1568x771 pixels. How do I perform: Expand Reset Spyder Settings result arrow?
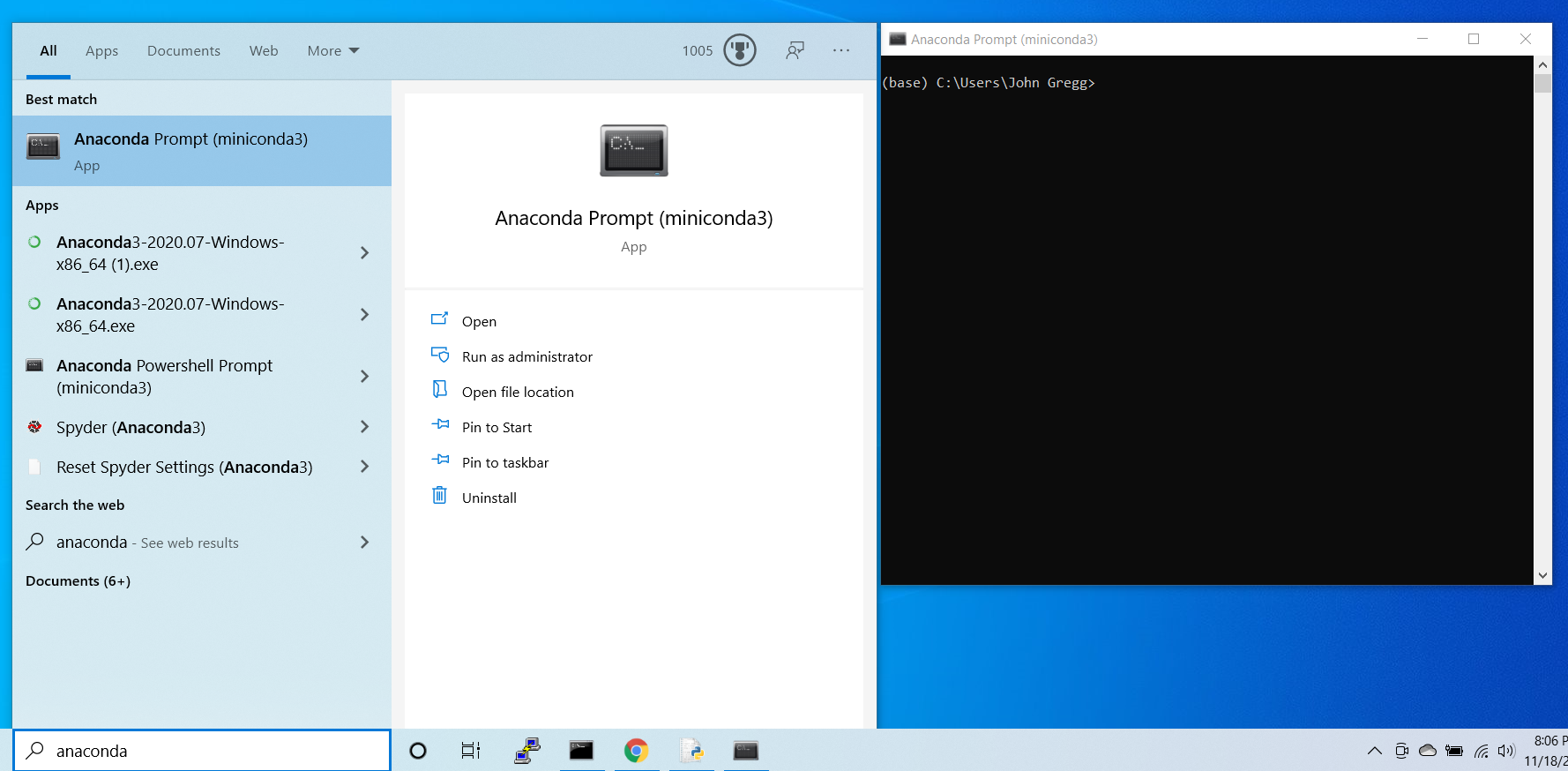[364, 467]
